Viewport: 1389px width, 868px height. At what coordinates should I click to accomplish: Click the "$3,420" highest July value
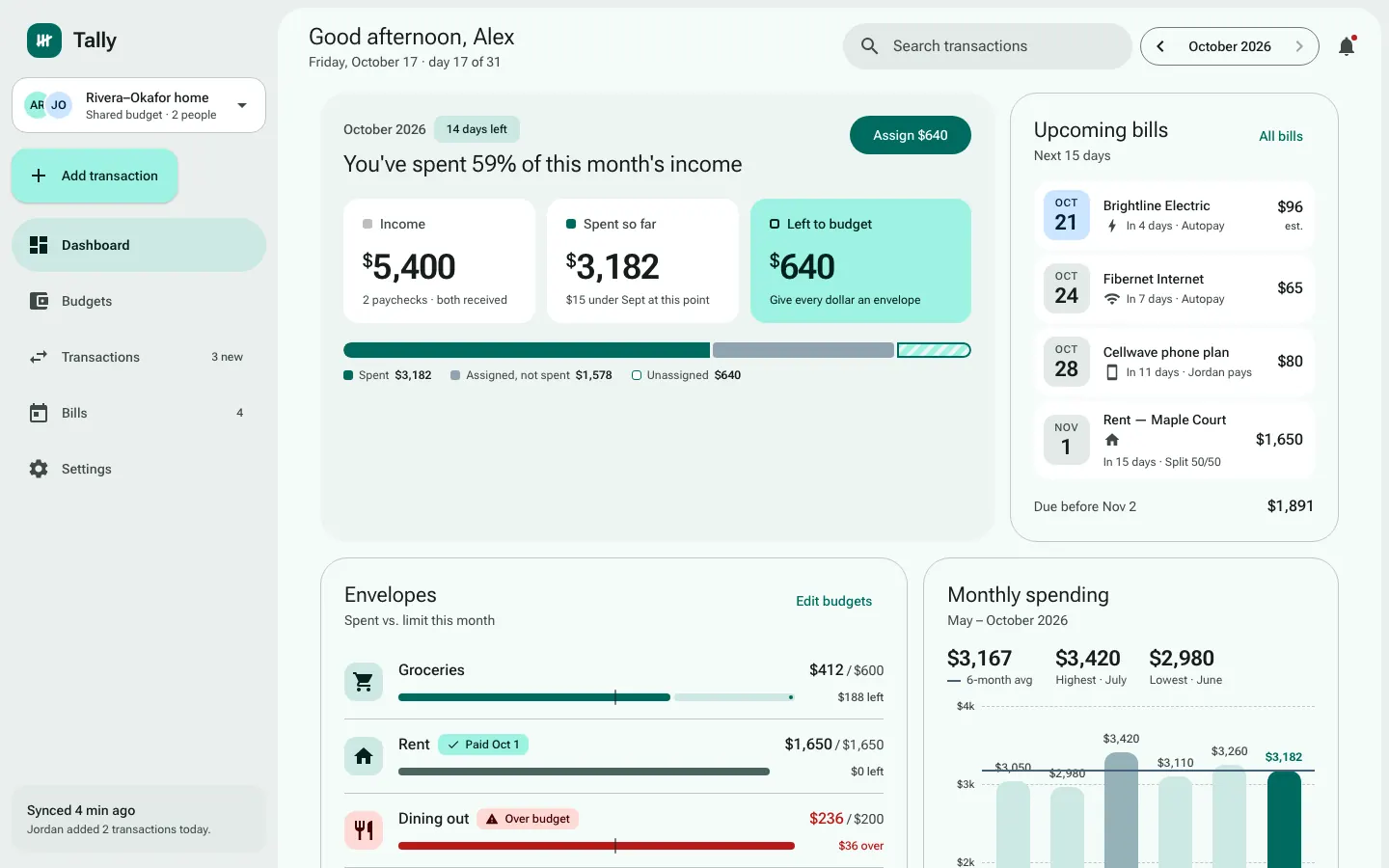(x=1088, y=658)
